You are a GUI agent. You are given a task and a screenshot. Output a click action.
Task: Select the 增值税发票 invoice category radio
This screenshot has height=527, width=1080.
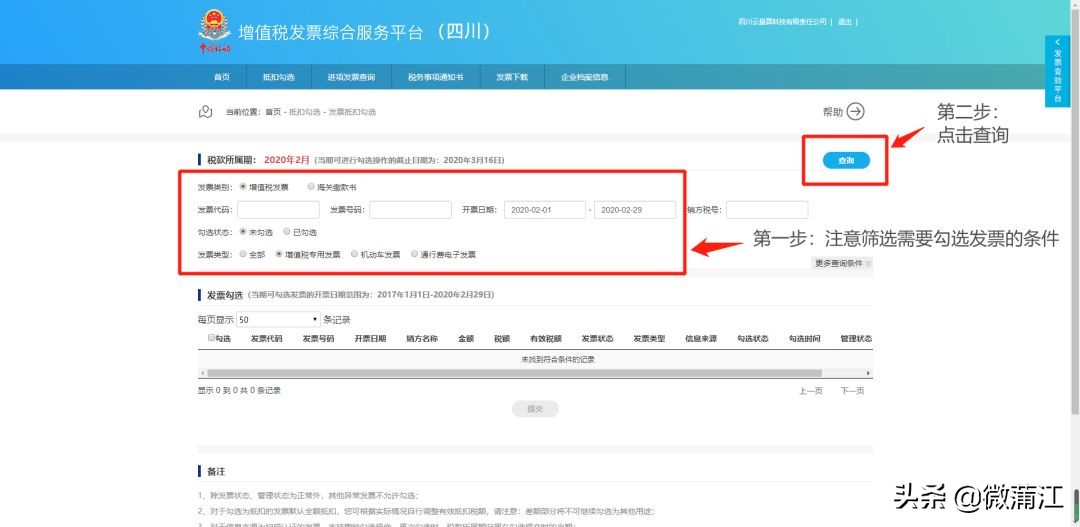243,187
